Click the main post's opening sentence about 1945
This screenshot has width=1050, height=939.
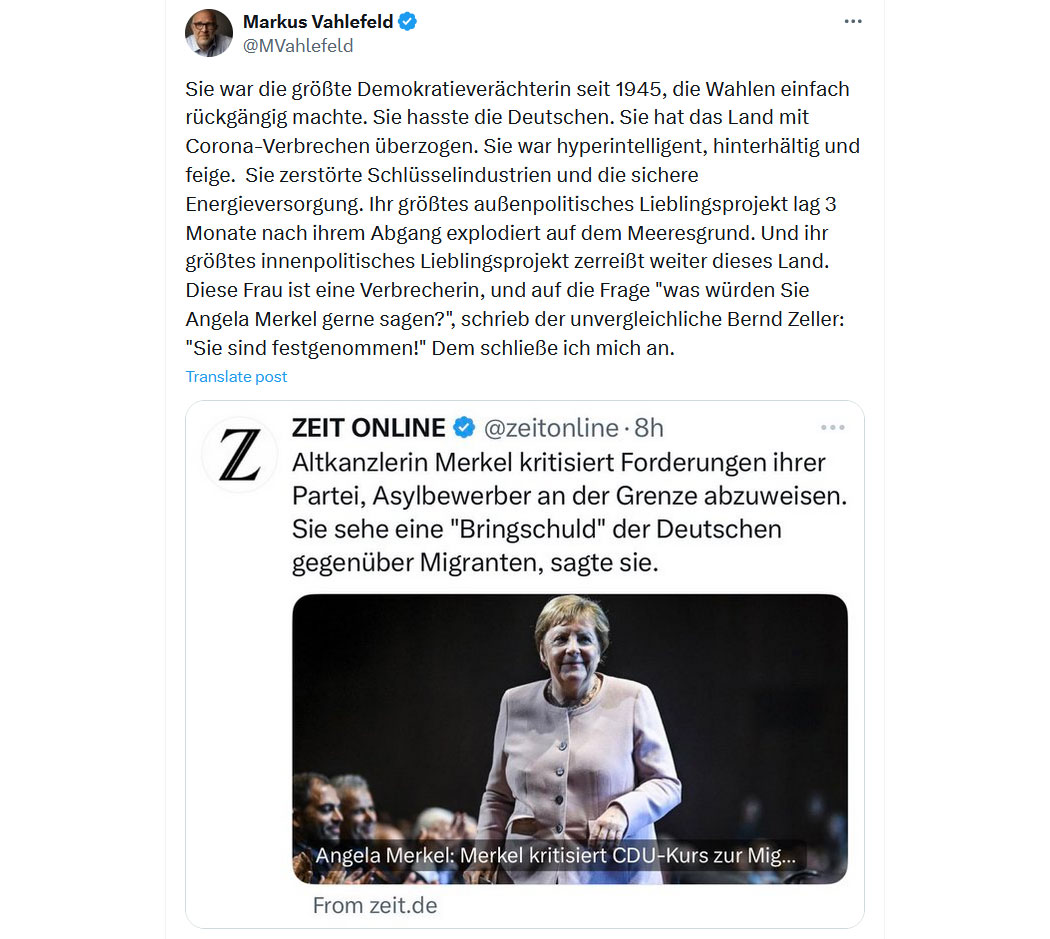click(517, 89)
